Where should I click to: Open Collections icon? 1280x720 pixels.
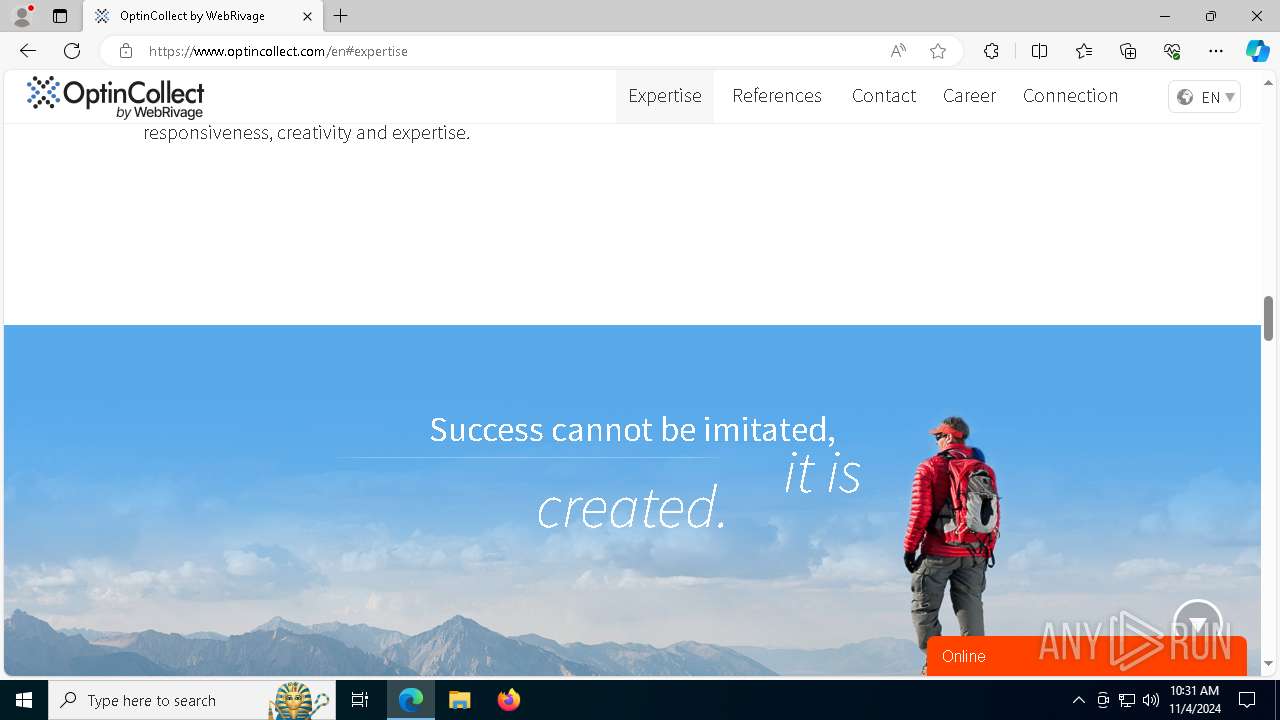(1128, 51)
